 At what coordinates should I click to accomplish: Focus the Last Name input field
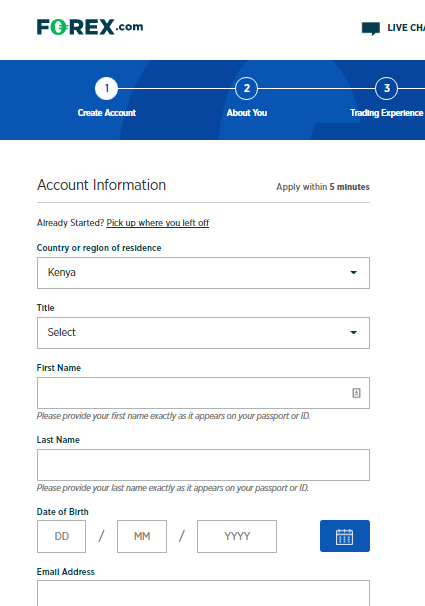click(x=203, y=465)
